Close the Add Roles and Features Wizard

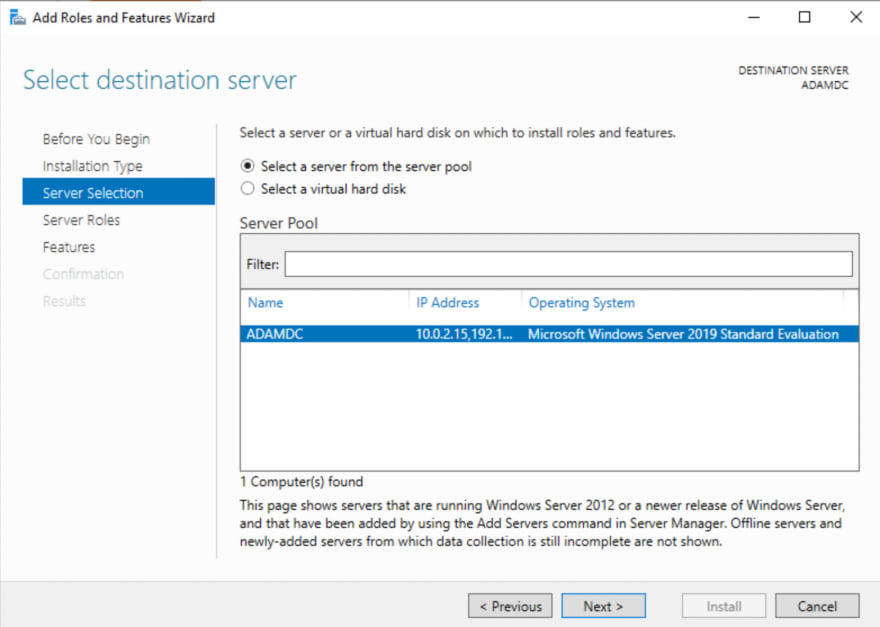tap(856, 17)
